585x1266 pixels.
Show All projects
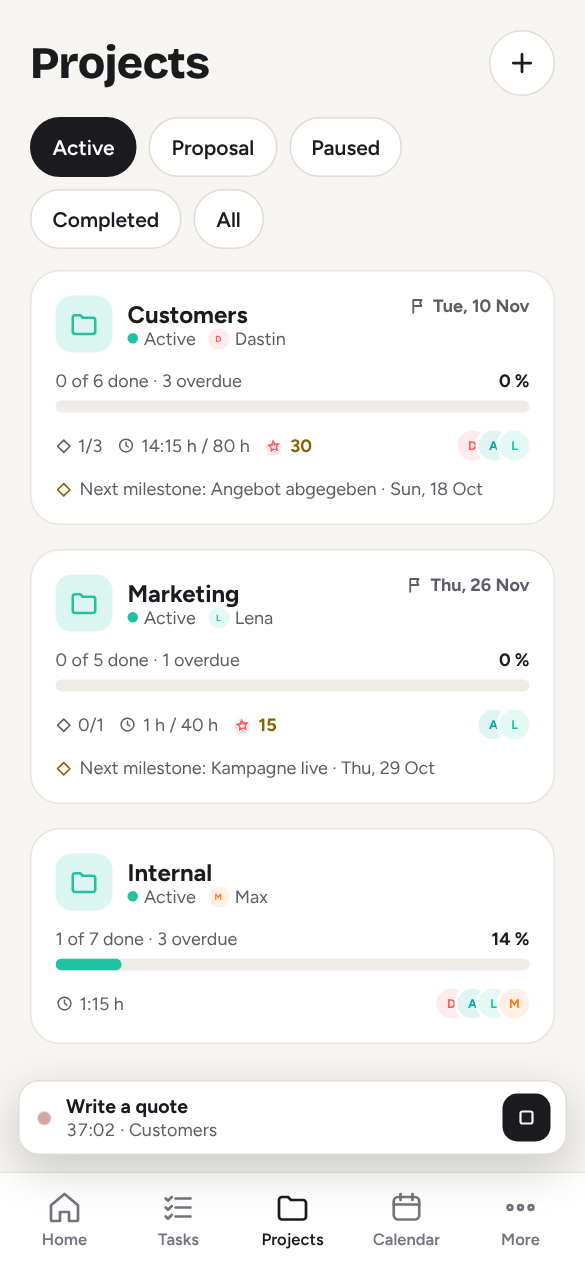coord(229,220)
